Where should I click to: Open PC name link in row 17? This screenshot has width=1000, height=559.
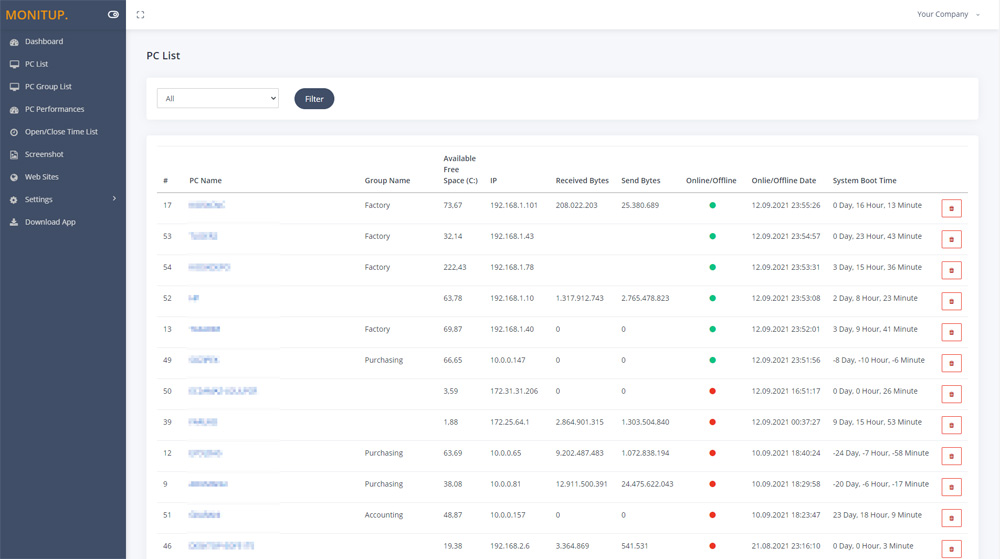pos(207,205)
